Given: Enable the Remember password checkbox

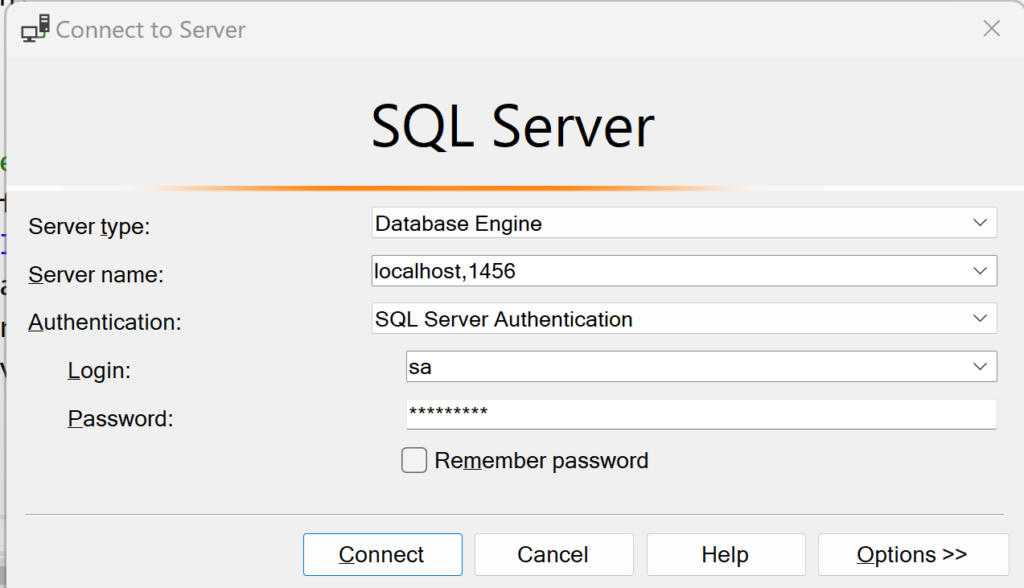Looking at the screenshot, I should pyautogui.click(x=414, y=460).
